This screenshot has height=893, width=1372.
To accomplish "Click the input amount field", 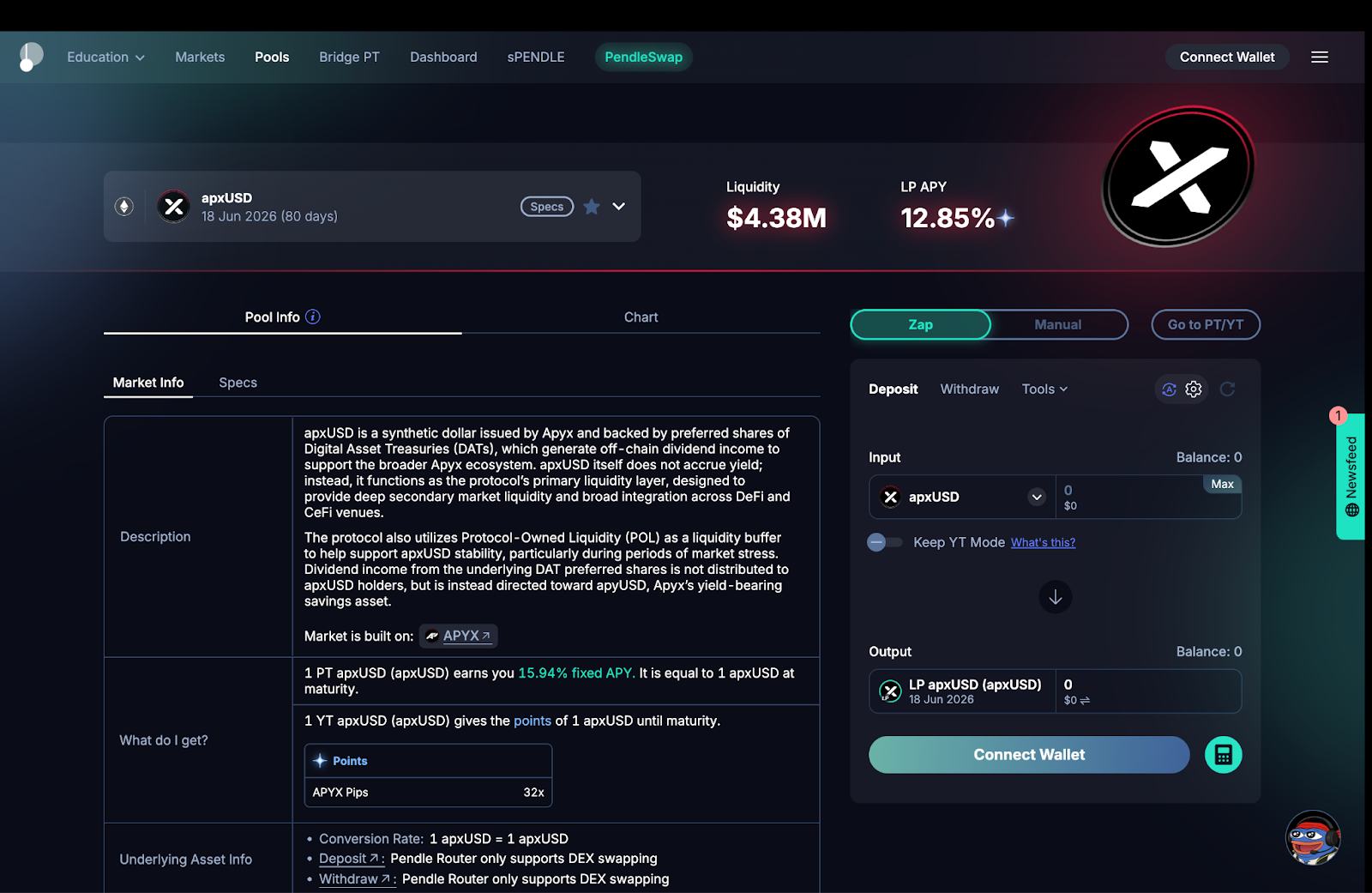I will pos(1149,498).
